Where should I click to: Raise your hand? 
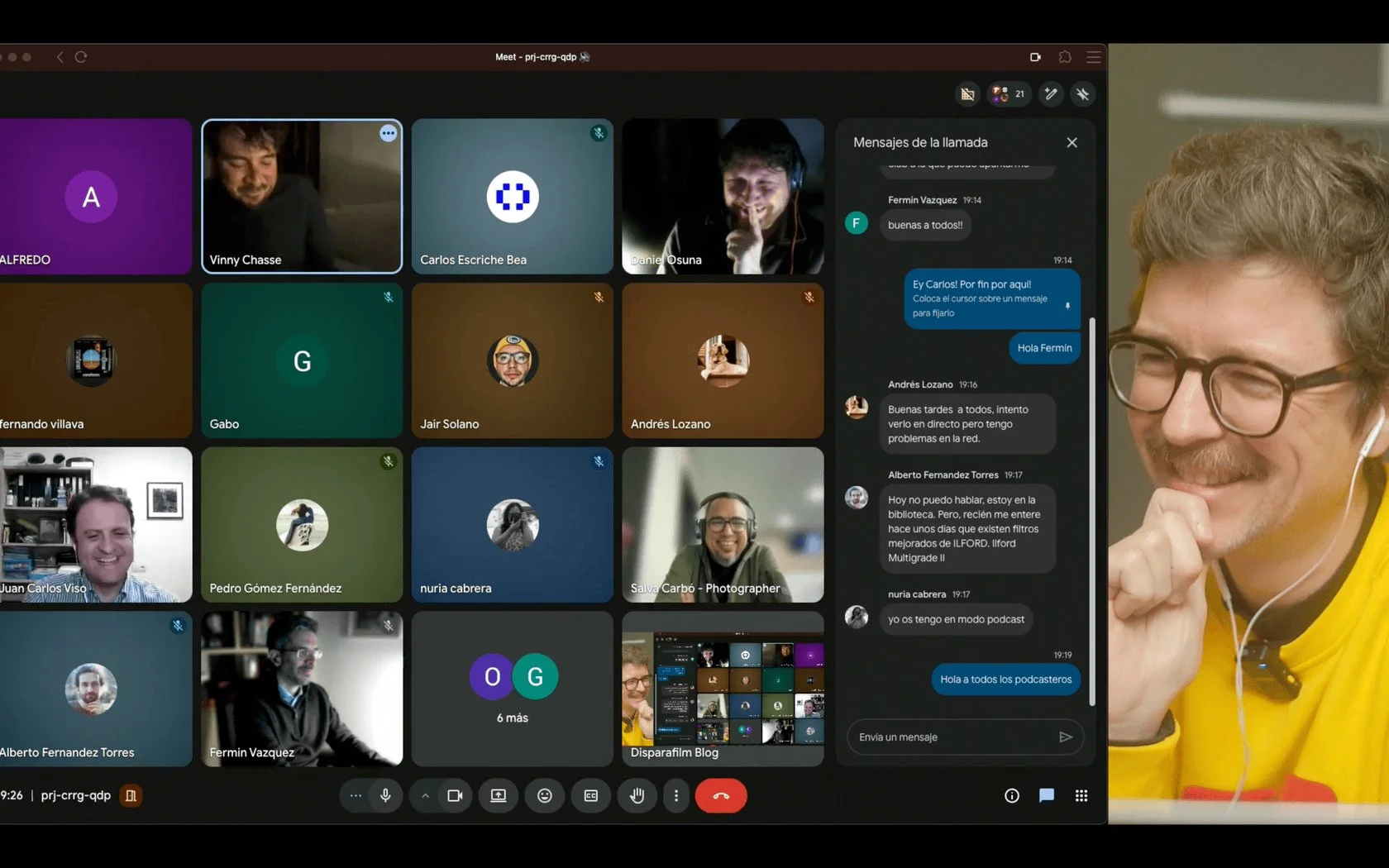pos(637,795)
